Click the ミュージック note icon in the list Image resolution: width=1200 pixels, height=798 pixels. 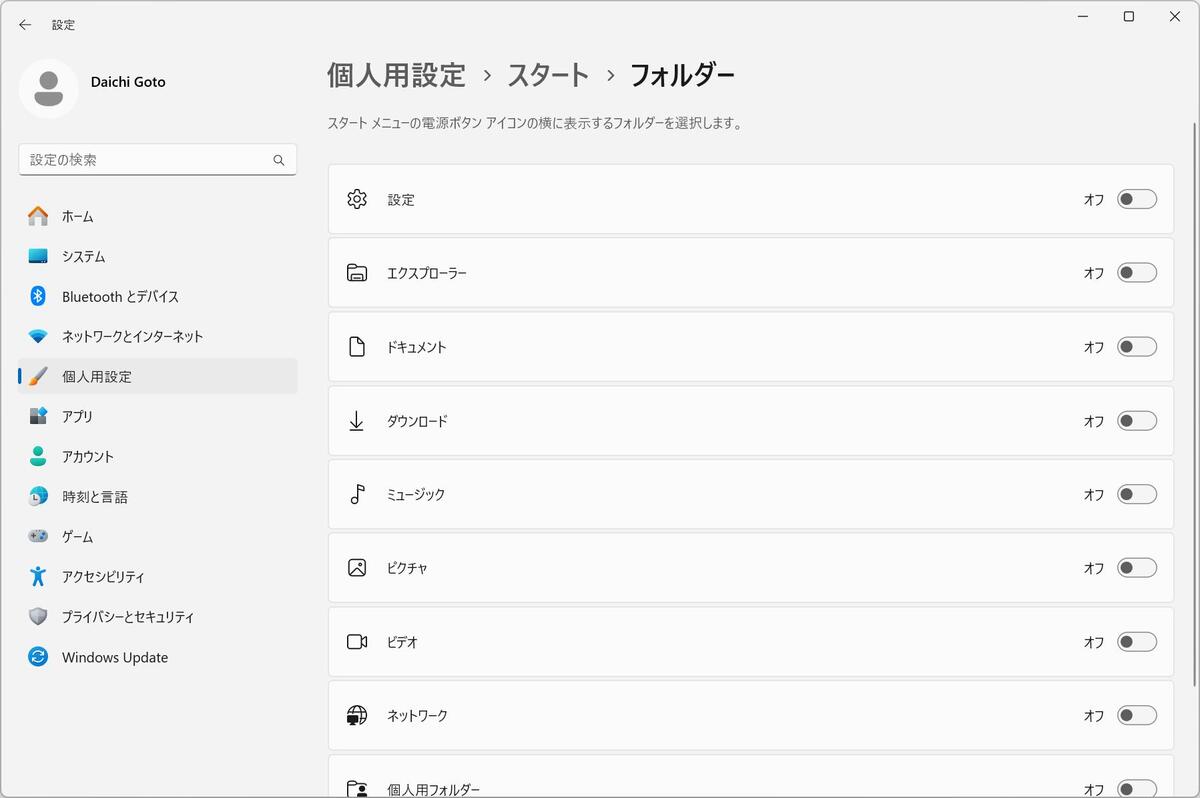357,494
